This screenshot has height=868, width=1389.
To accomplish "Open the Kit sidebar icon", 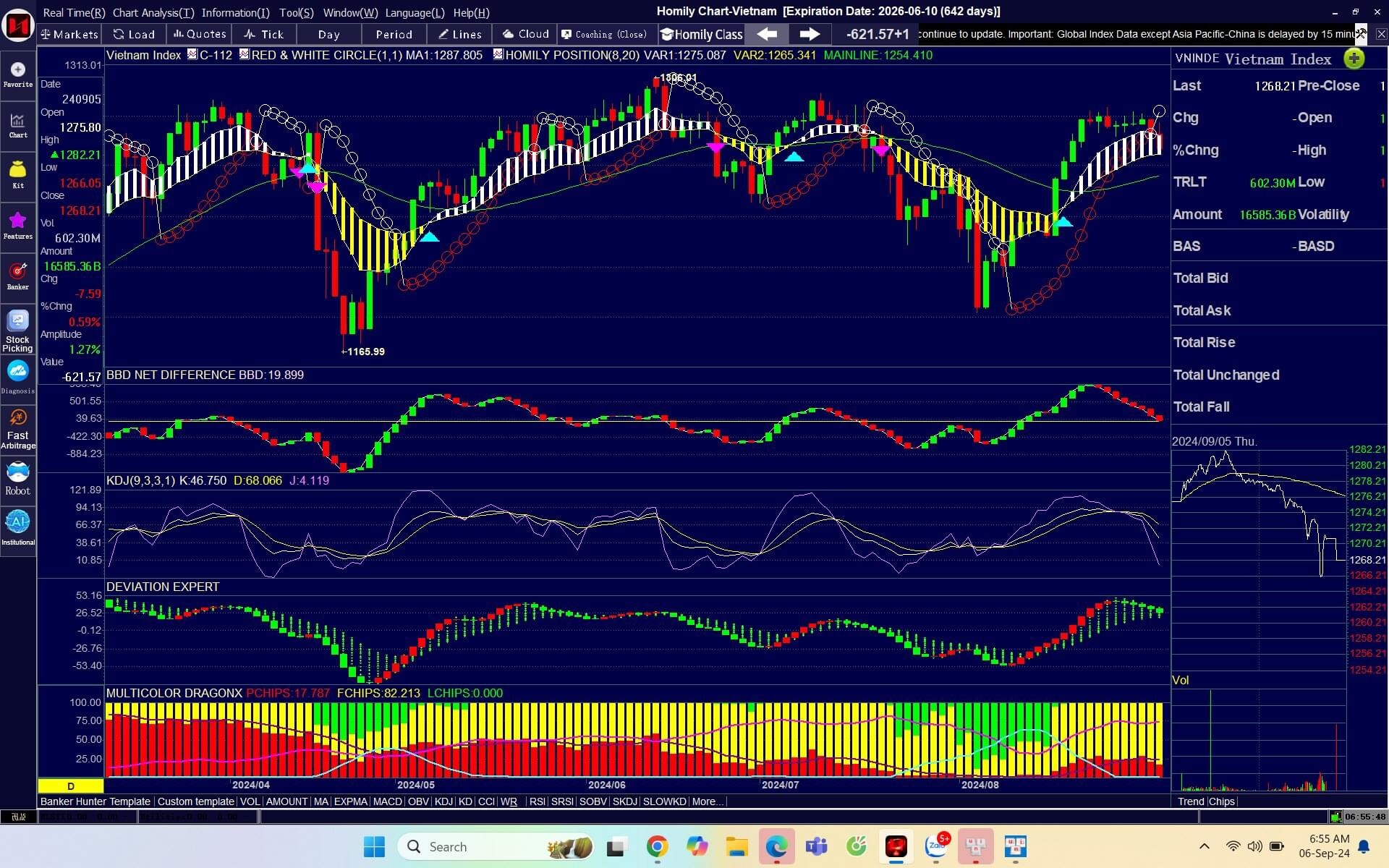I will pos(18,176).
